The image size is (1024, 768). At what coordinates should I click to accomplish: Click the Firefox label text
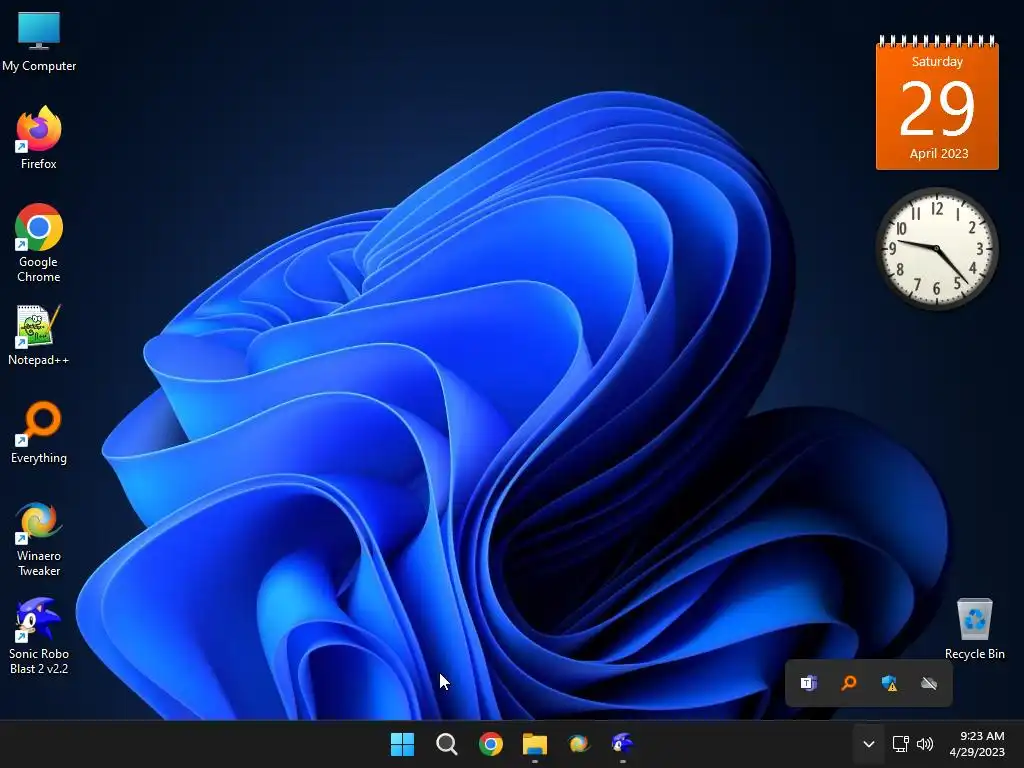(x=39, y=164)
